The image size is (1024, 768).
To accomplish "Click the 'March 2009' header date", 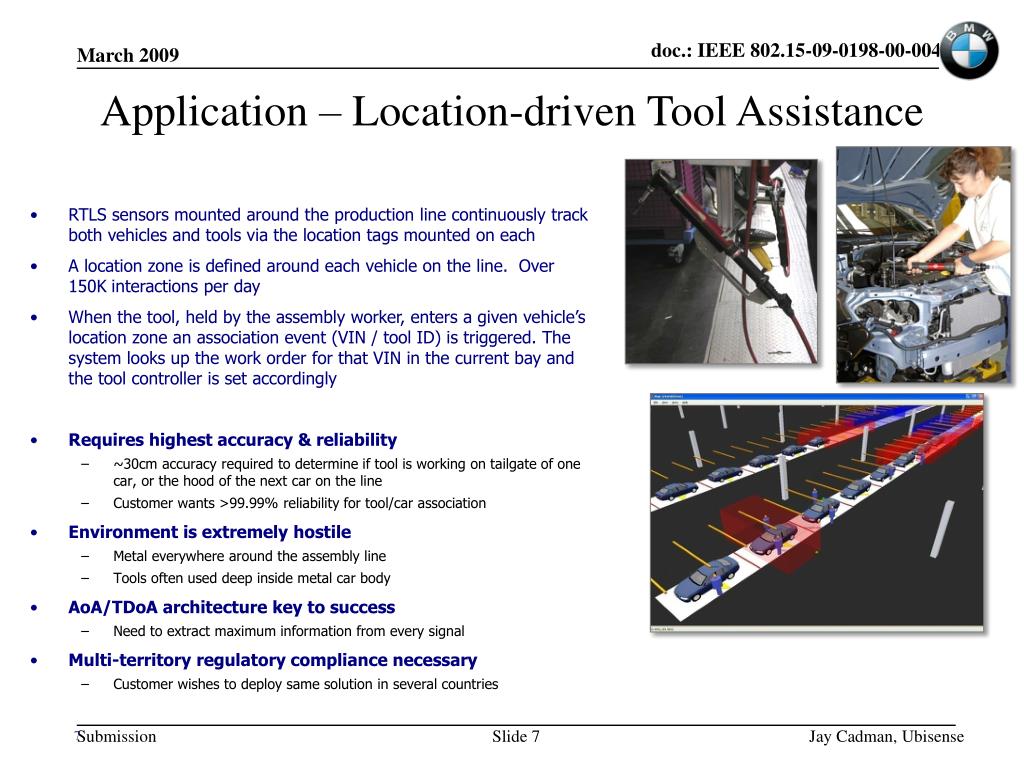I will (128, 55).
